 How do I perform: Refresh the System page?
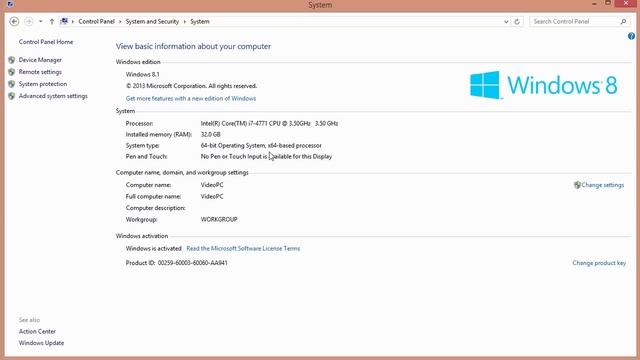click(517, 22)
